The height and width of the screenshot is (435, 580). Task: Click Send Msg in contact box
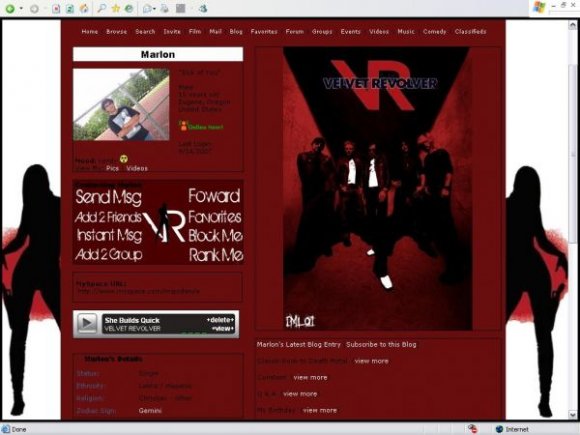(x=108, y=197)
